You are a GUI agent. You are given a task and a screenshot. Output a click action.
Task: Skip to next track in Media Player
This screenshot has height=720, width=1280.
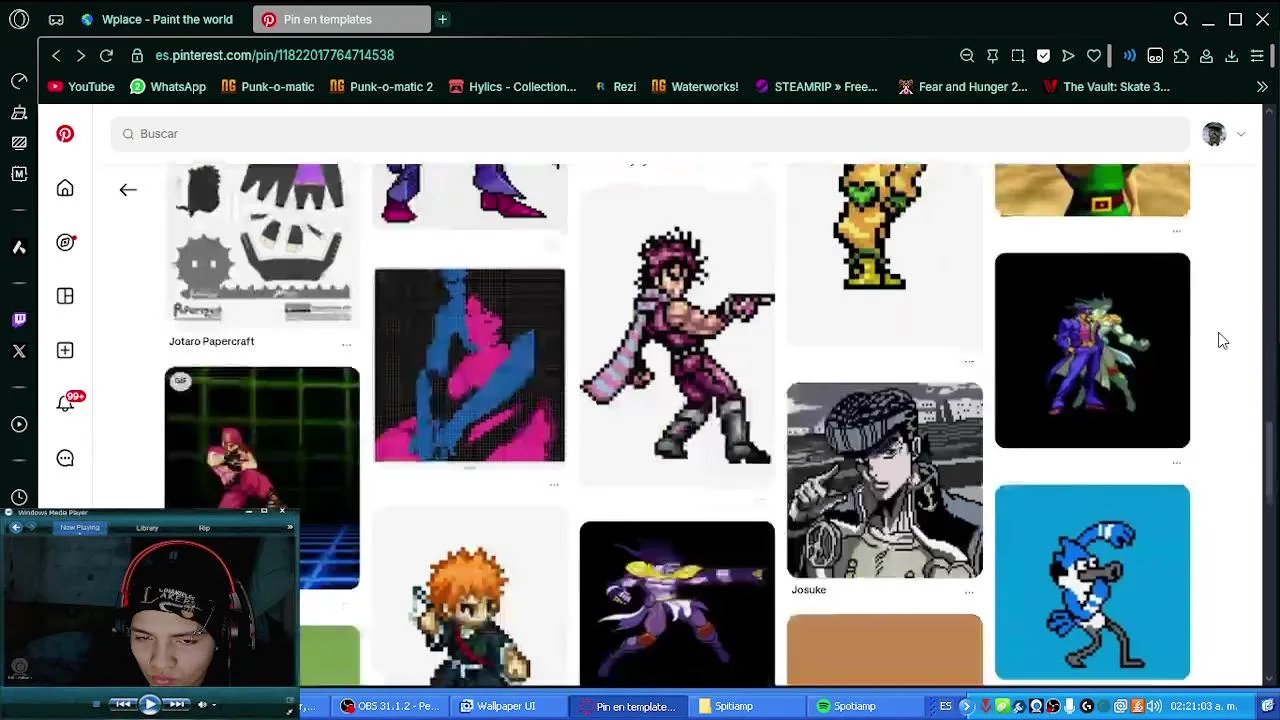tap(176, 704)
